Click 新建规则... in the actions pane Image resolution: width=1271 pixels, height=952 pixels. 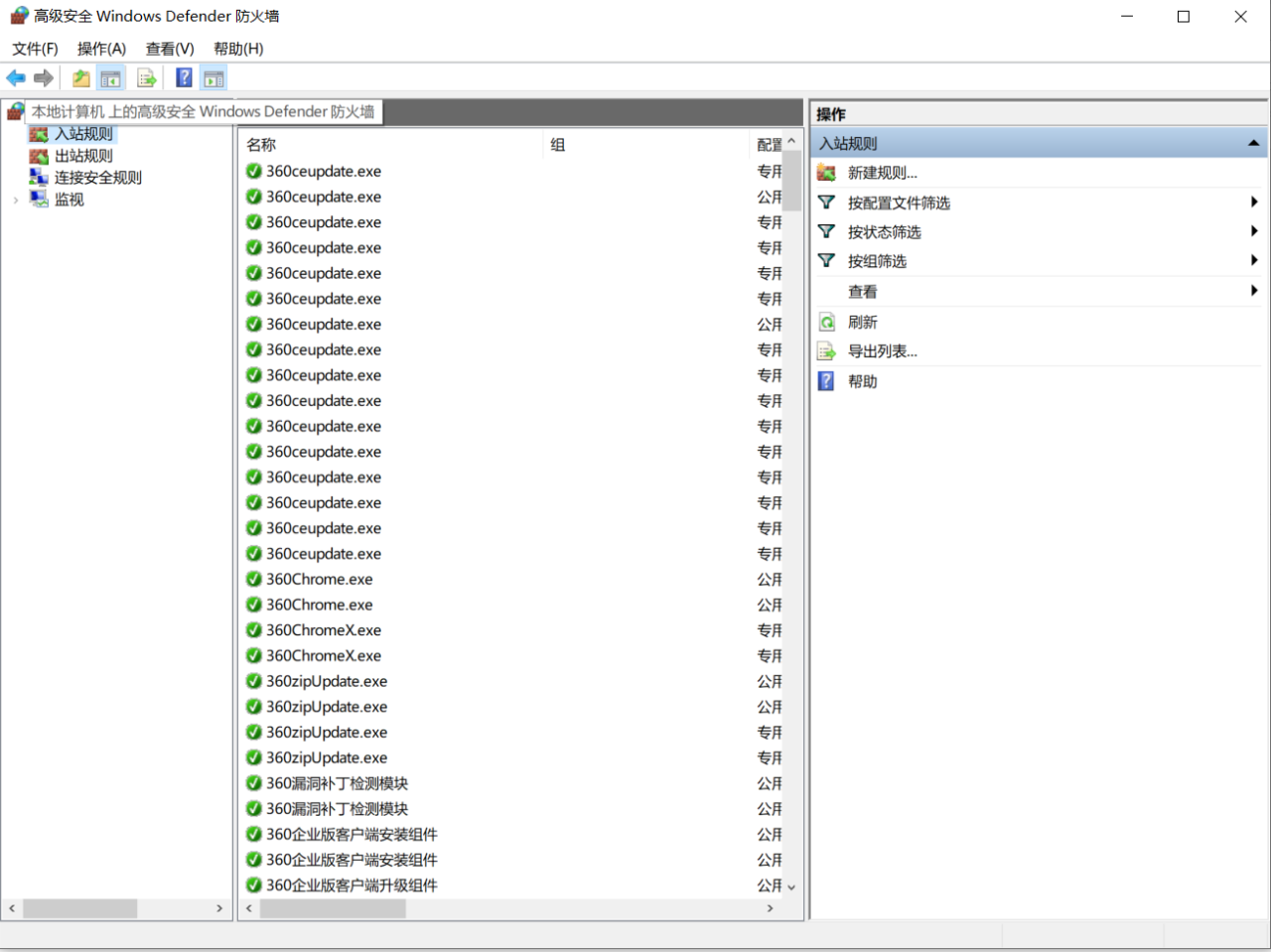coord(883,173)
